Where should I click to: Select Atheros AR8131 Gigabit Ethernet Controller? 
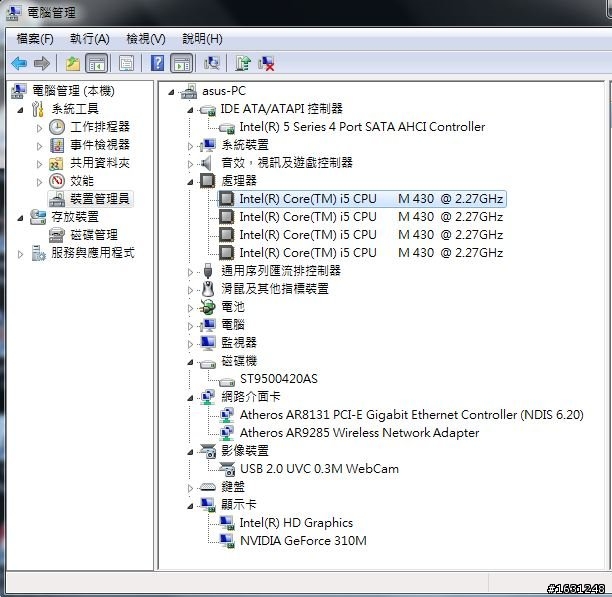[x=411, y=414]
